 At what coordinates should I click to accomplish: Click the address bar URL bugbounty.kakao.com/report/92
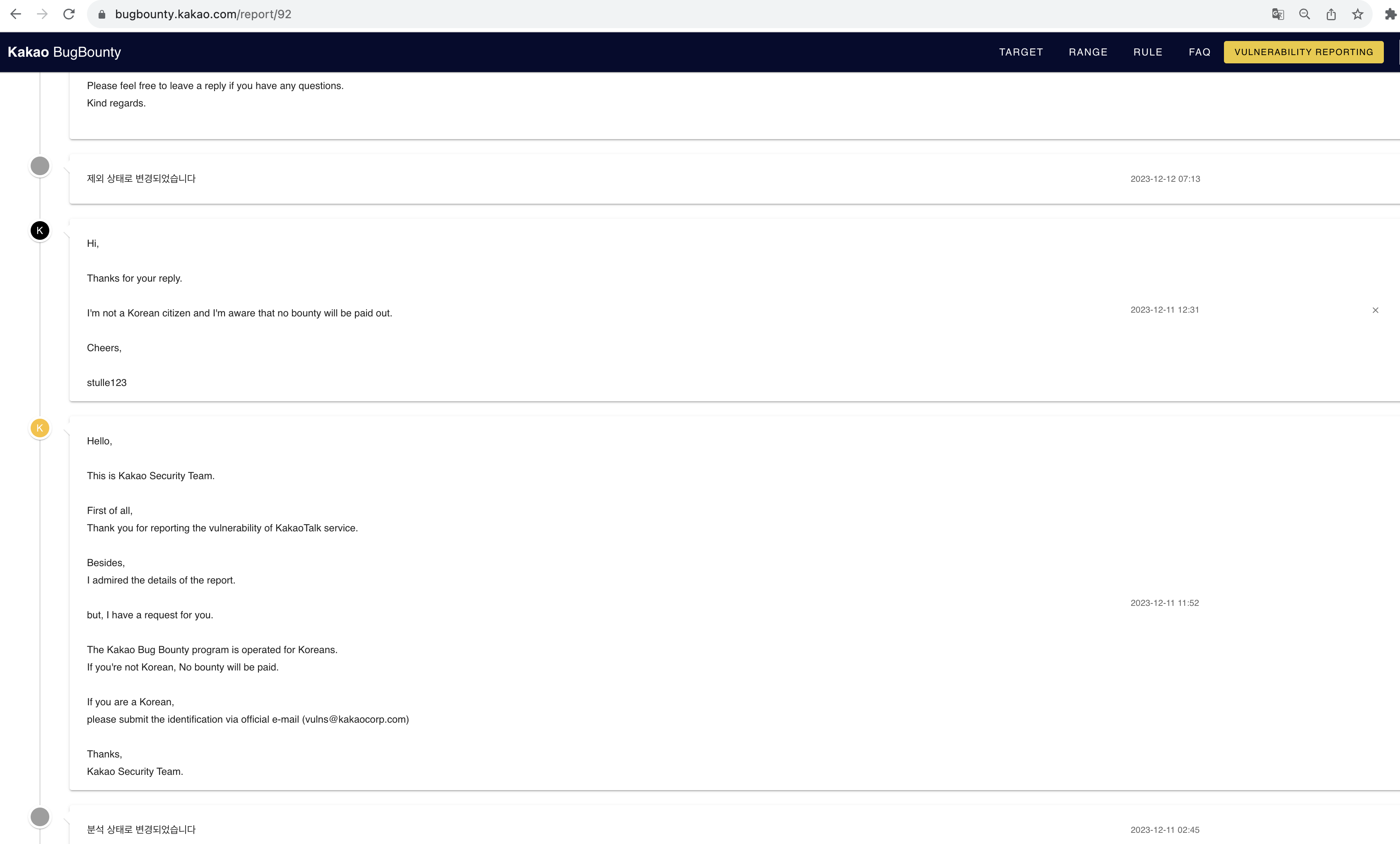tap(203, 14)
